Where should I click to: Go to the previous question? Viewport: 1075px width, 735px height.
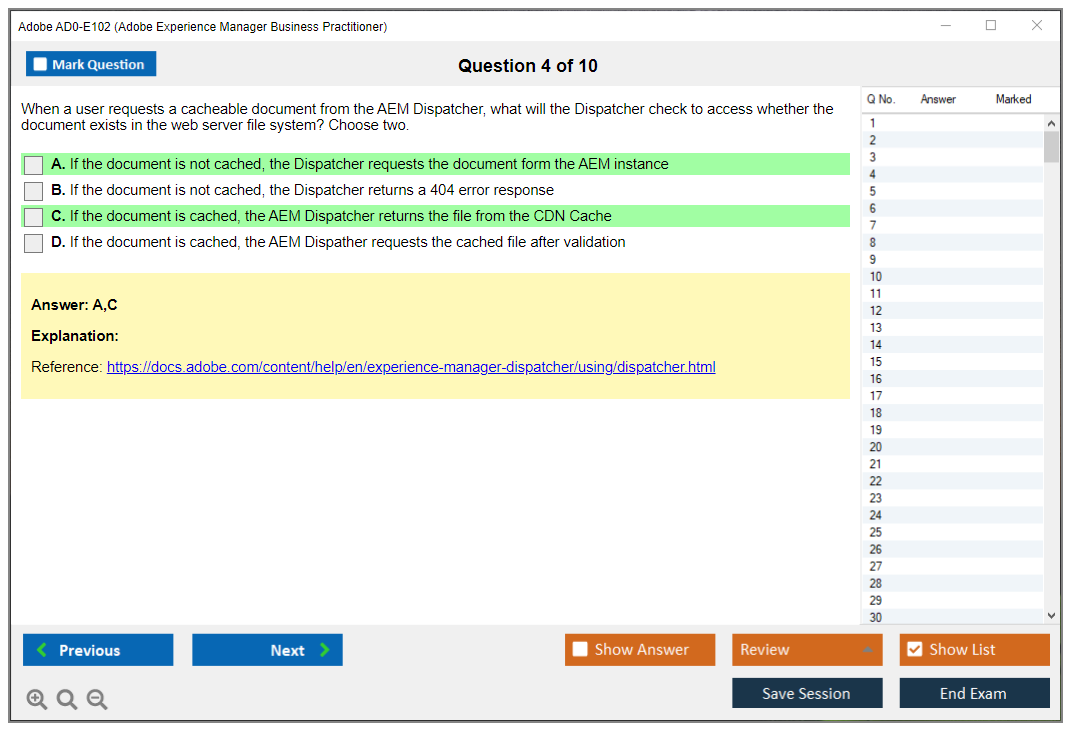click(98, 650)
